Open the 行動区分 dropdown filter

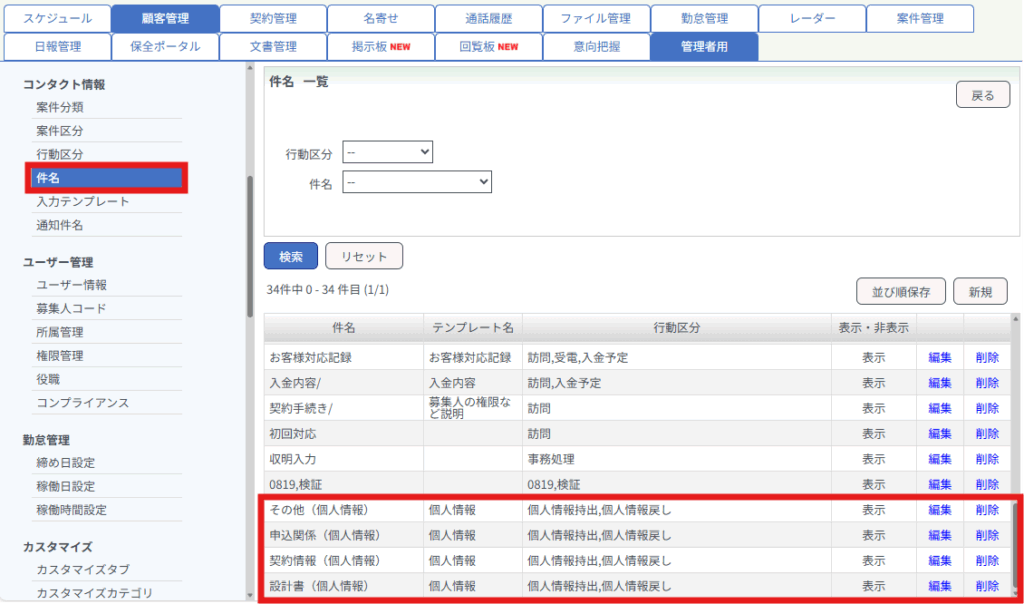387,152
